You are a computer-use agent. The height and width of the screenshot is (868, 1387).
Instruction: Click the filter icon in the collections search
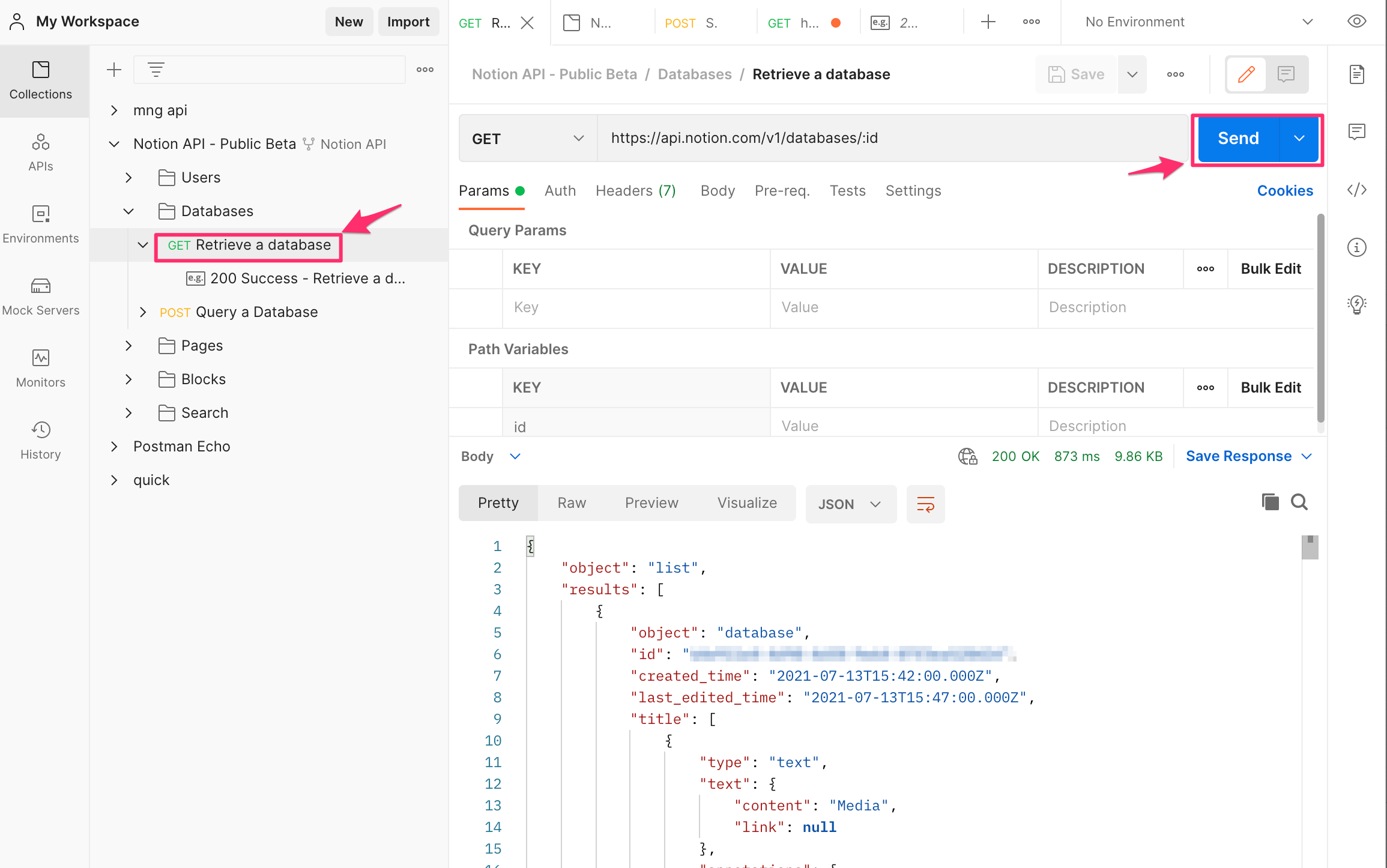[x=156, y=70]
